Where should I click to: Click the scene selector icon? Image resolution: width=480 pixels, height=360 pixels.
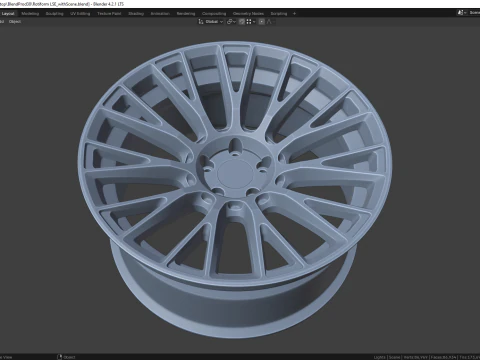pos(461,13)
